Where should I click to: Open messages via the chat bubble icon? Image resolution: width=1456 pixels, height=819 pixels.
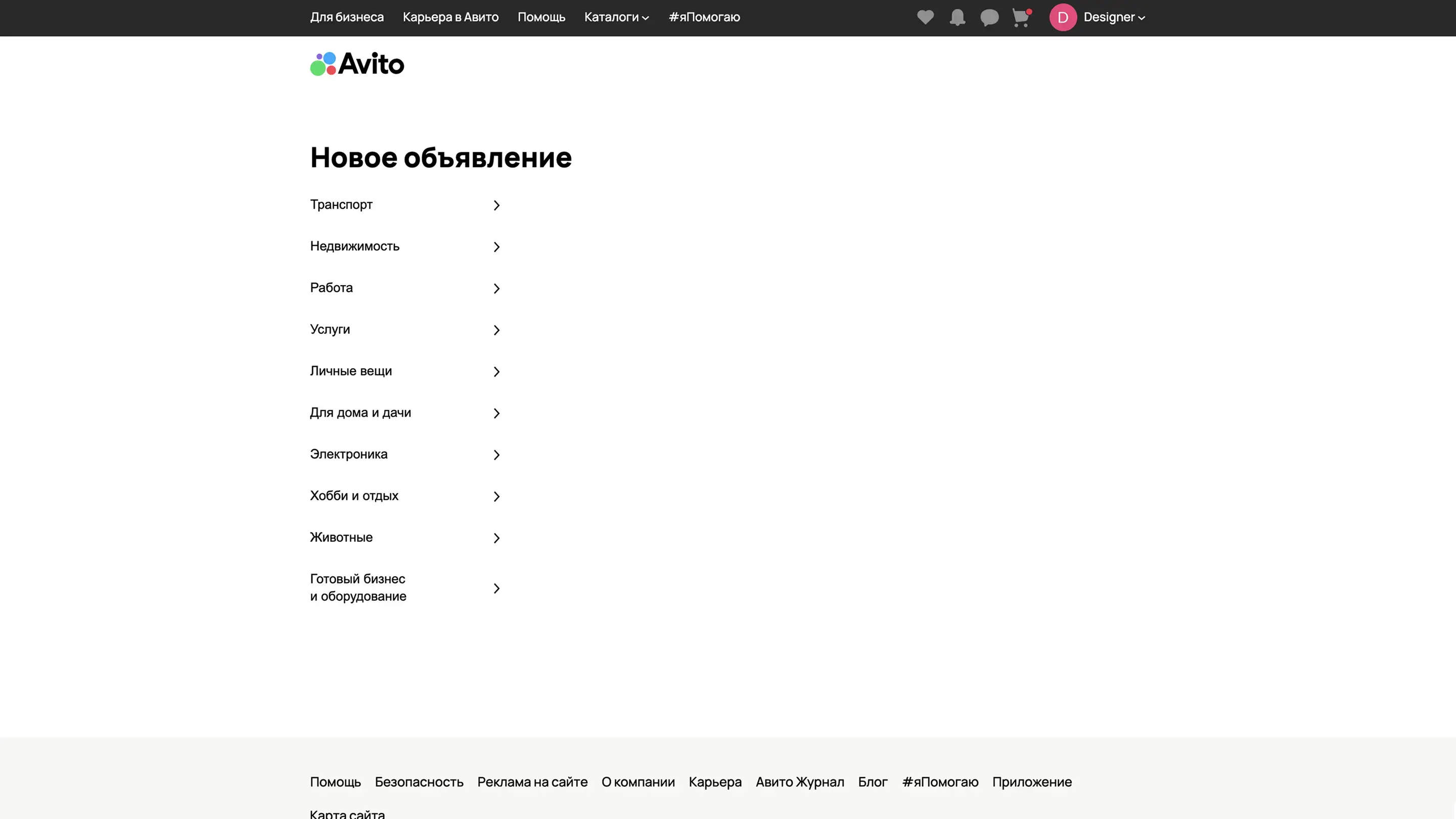point(989,18)
